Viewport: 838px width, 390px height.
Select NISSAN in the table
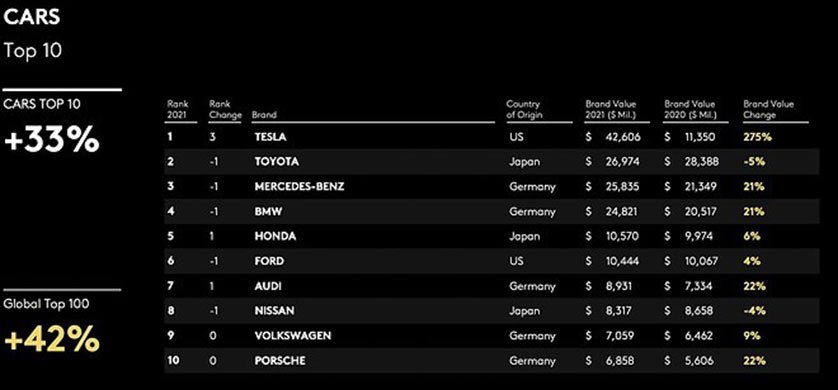pyautogui.click(x=274, y=311)
